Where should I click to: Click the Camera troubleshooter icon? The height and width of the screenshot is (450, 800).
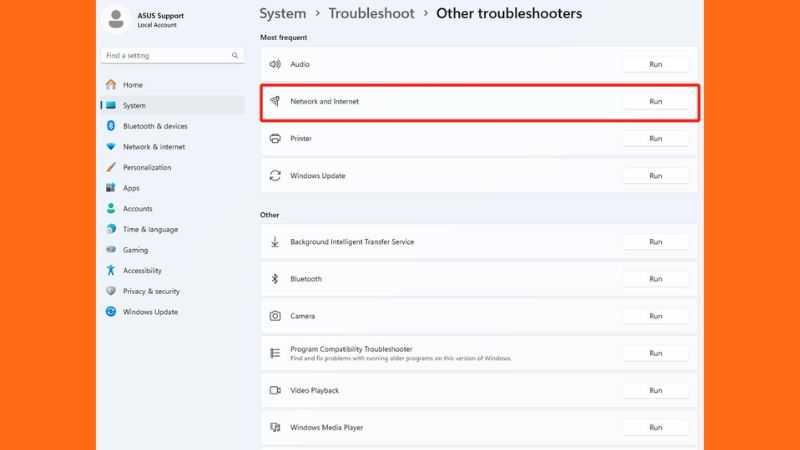[x=275, y=316]
